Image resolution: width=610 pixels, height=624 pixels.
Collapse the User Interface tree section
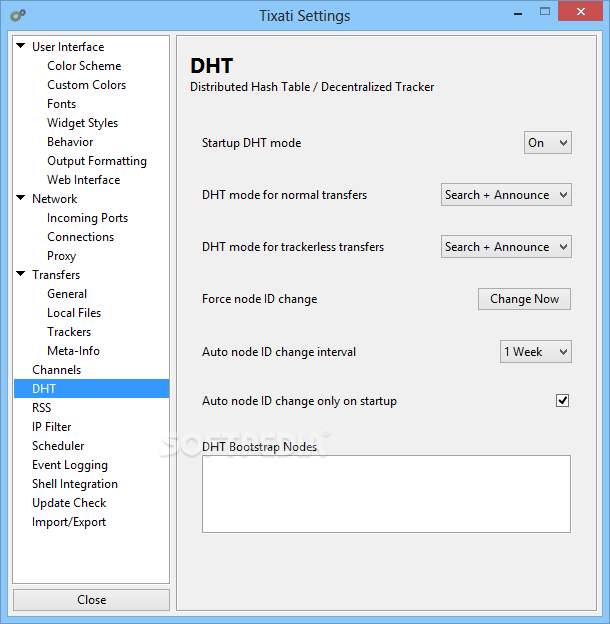coord(21,46)
